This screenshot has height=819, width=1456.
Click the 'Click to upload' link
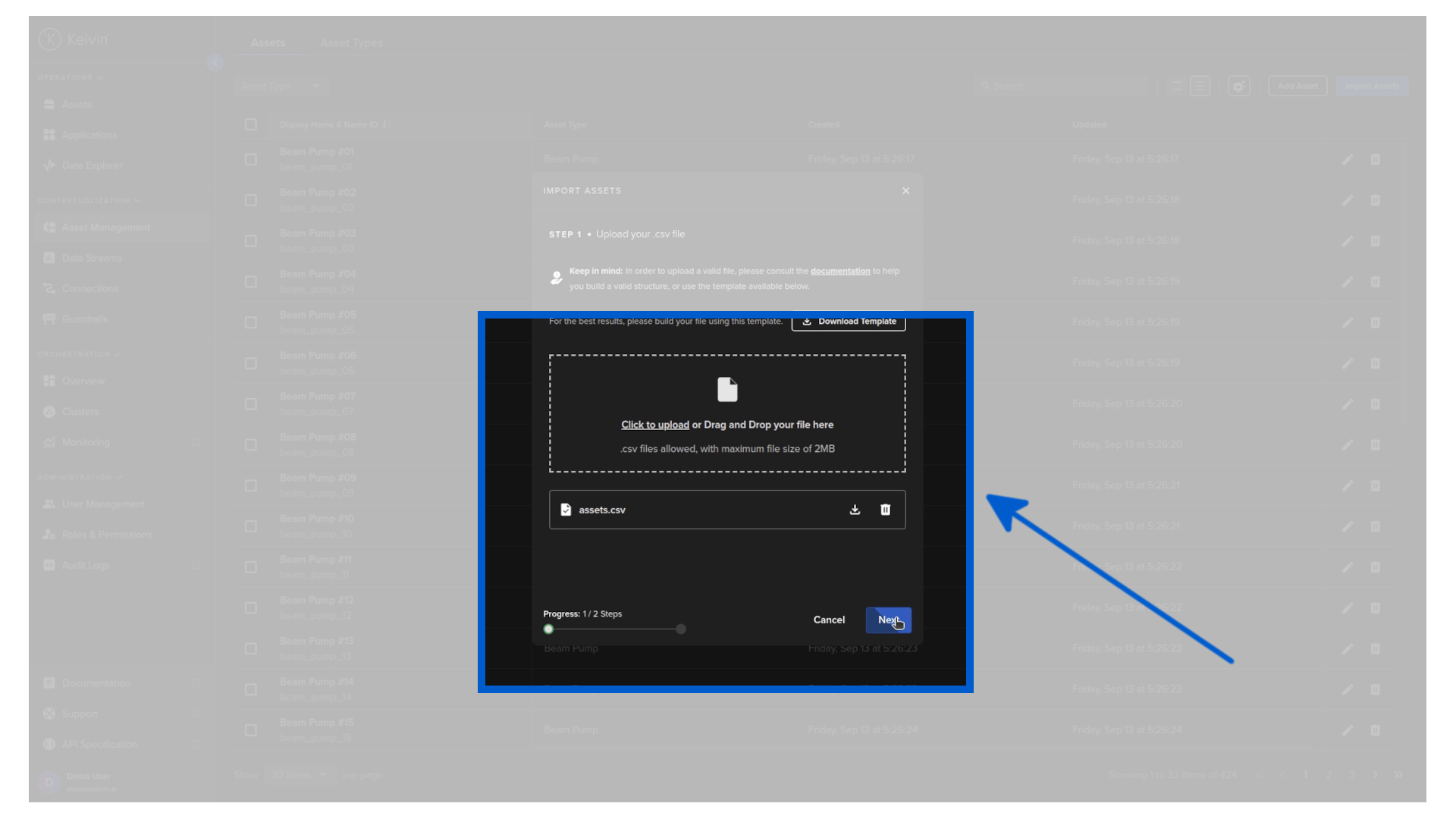(x=655, y=425)
